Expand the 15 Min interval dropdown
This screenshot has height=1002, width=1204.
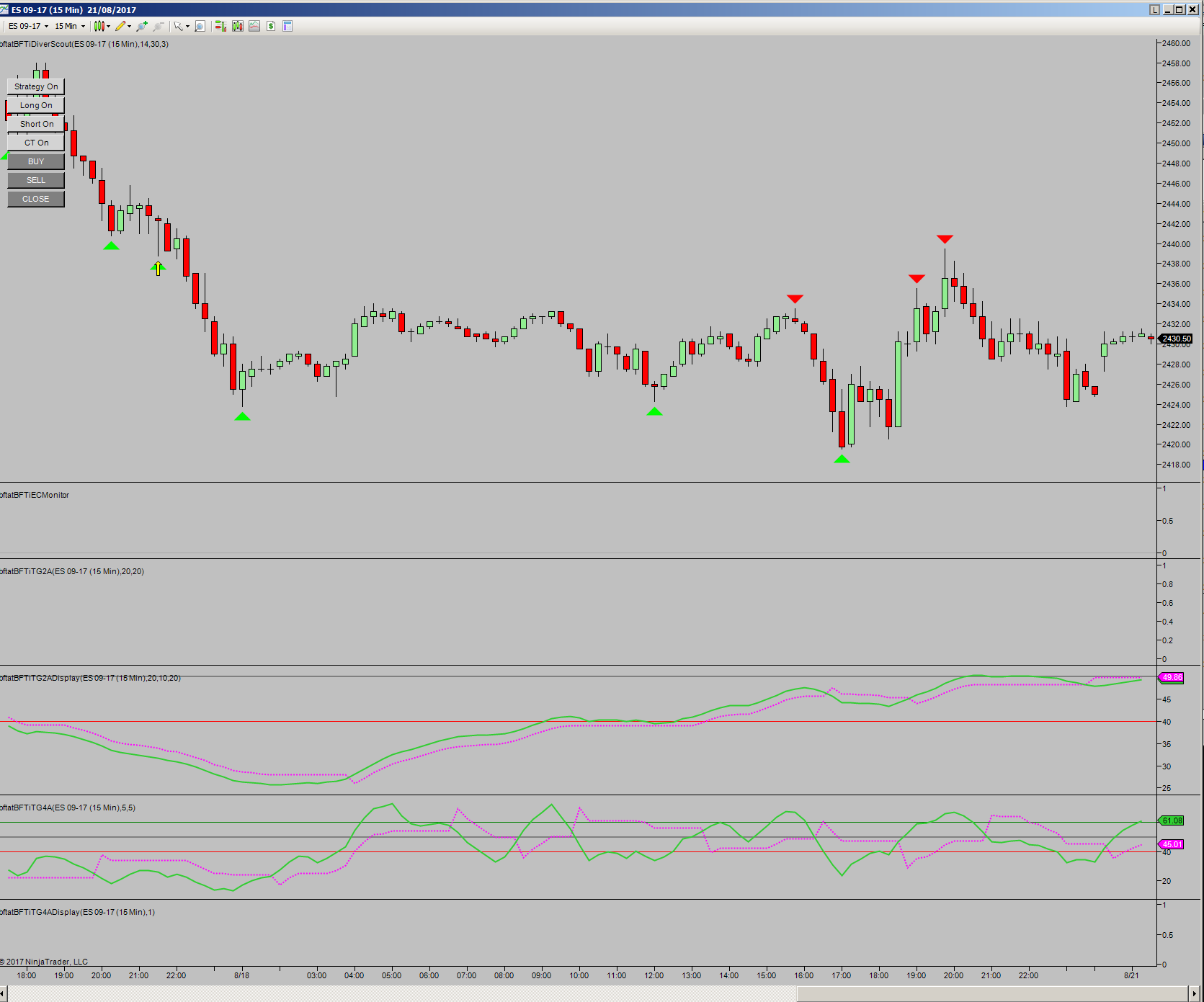(x=70, y=26)
